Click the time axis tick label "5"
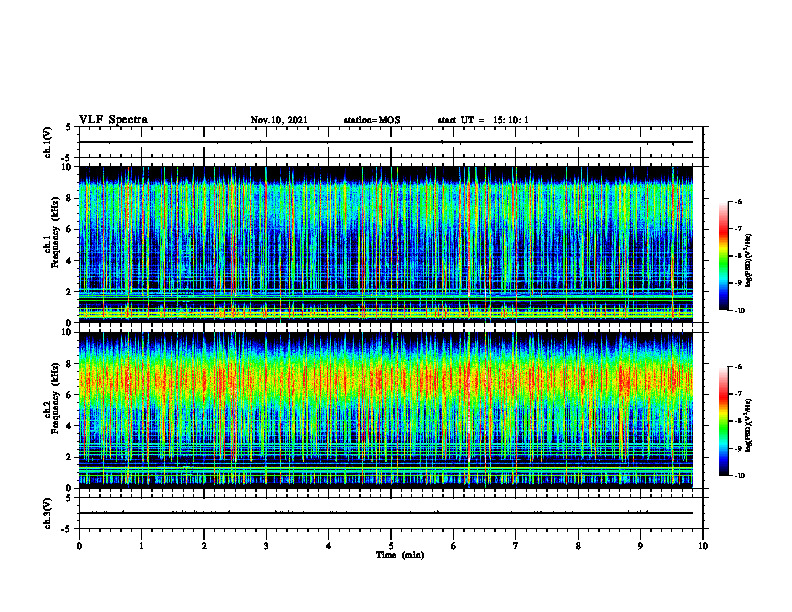The image size is (792, 612). point(391,546)
